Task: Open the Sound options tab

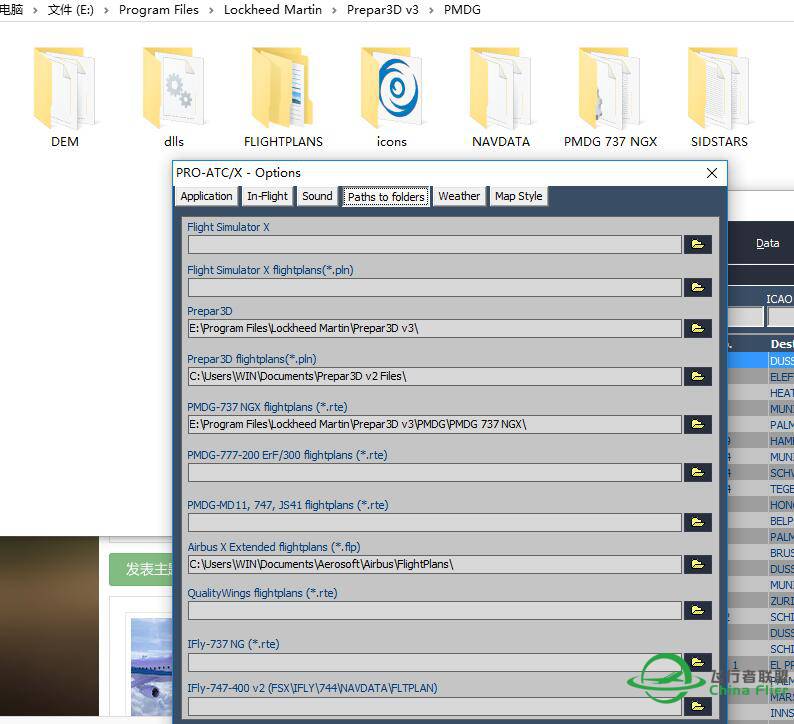Action: (317, 196)
